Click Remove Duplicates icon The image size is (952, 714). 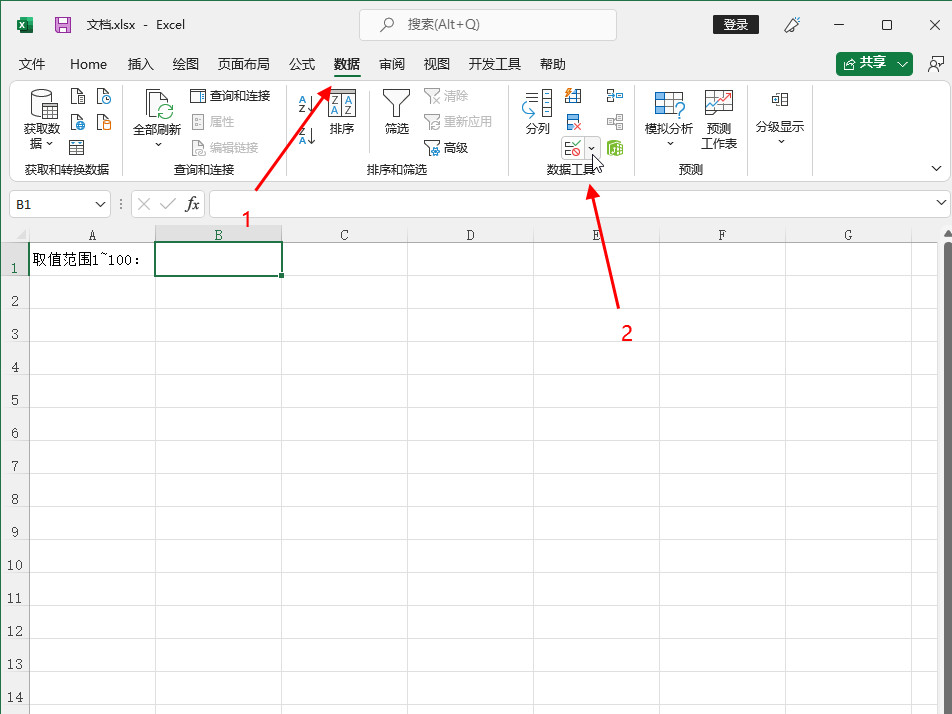[573, 122]
